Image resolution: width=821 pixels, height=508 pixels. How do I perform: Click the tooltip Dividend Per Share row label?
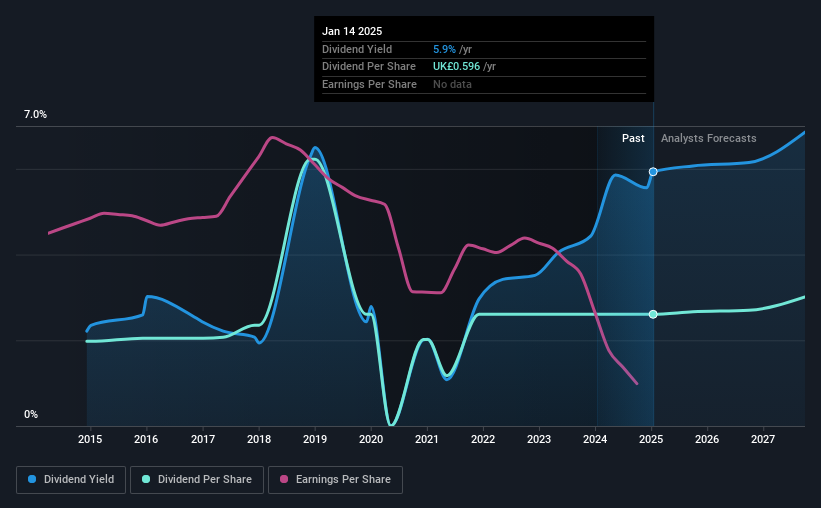click(369, 67)
